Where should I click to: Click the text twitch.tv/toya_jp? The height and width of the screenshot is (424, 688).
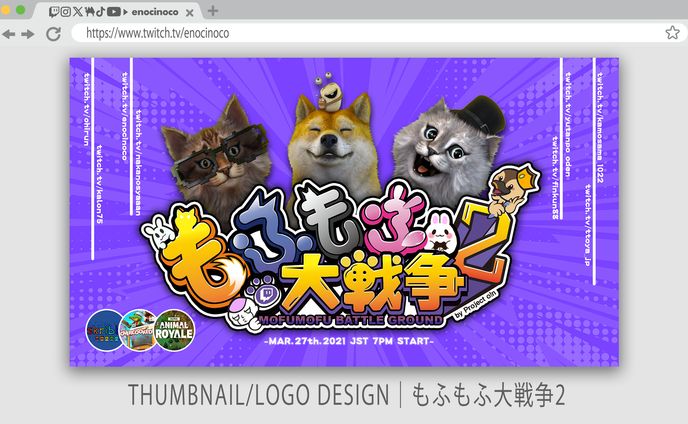(x=588, y=225)
